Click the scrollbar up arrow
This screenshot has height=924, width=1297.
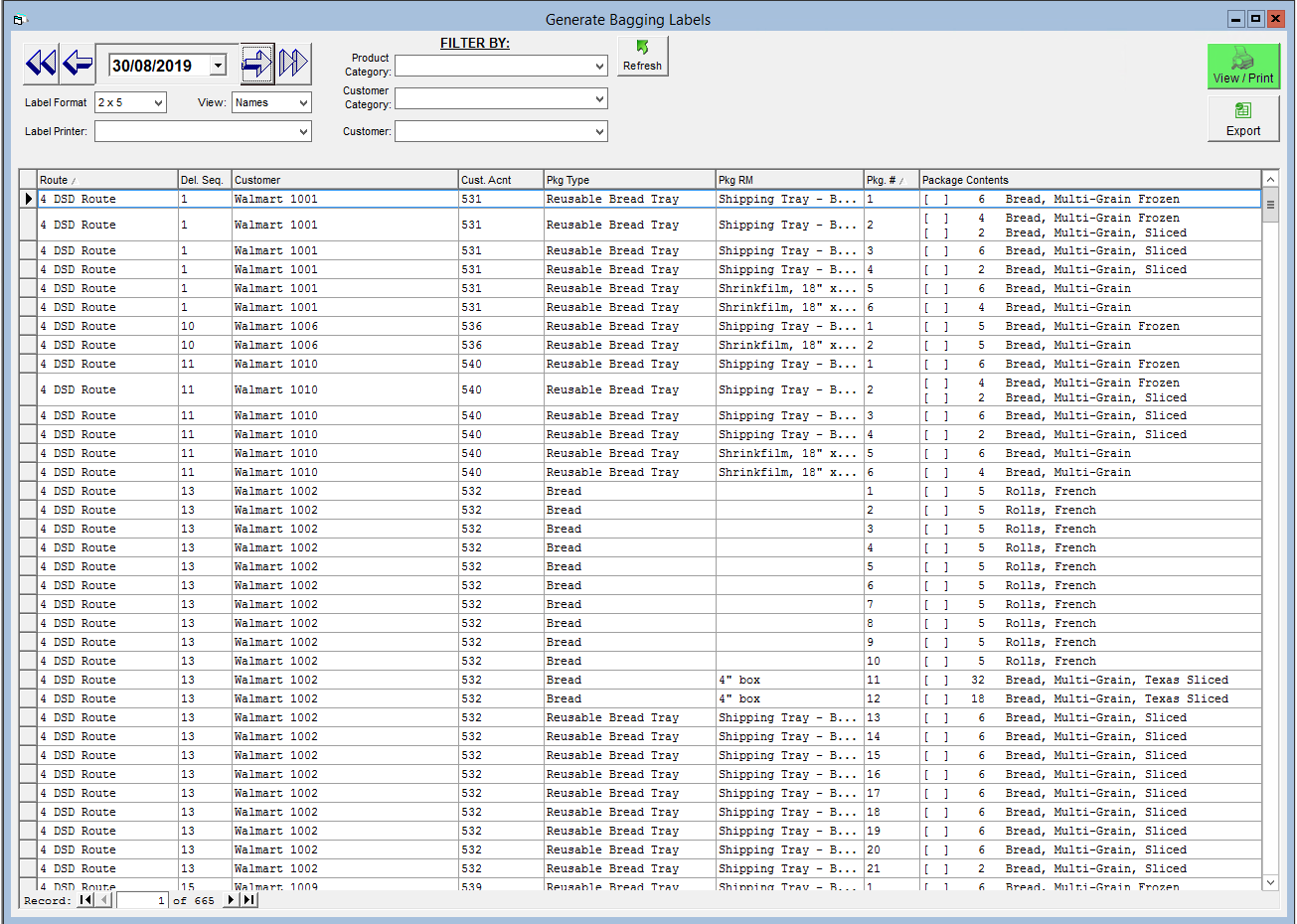[1270, 179]
